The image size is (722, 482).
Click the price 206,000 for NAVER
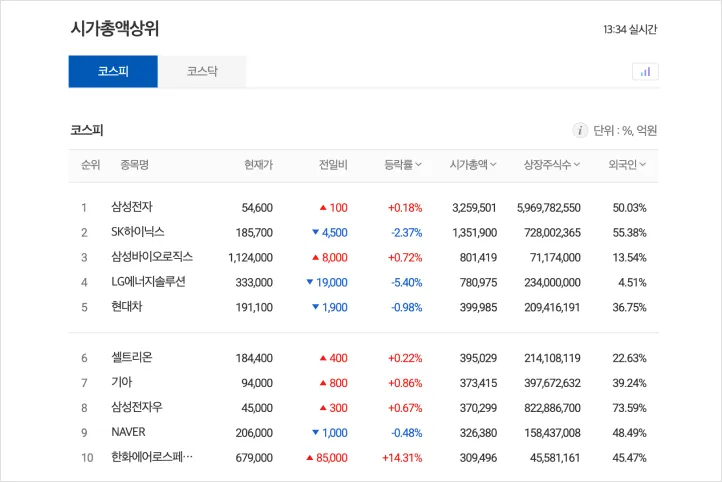[254, 433]
